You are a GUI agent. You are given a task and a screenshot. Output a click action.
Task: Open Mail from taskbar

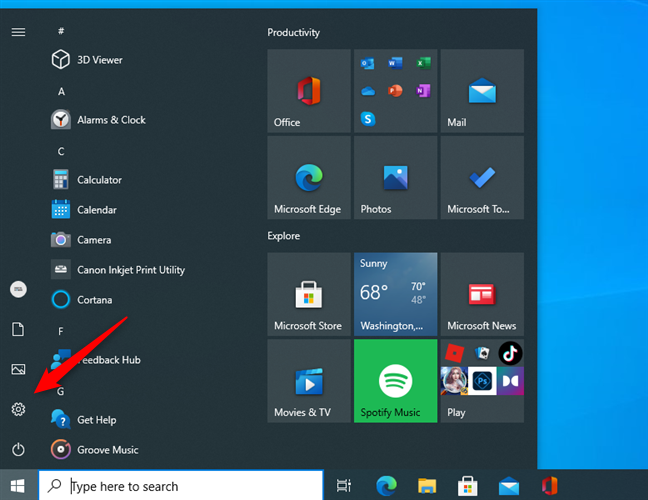pyautogui.click(x=509, y=486)
